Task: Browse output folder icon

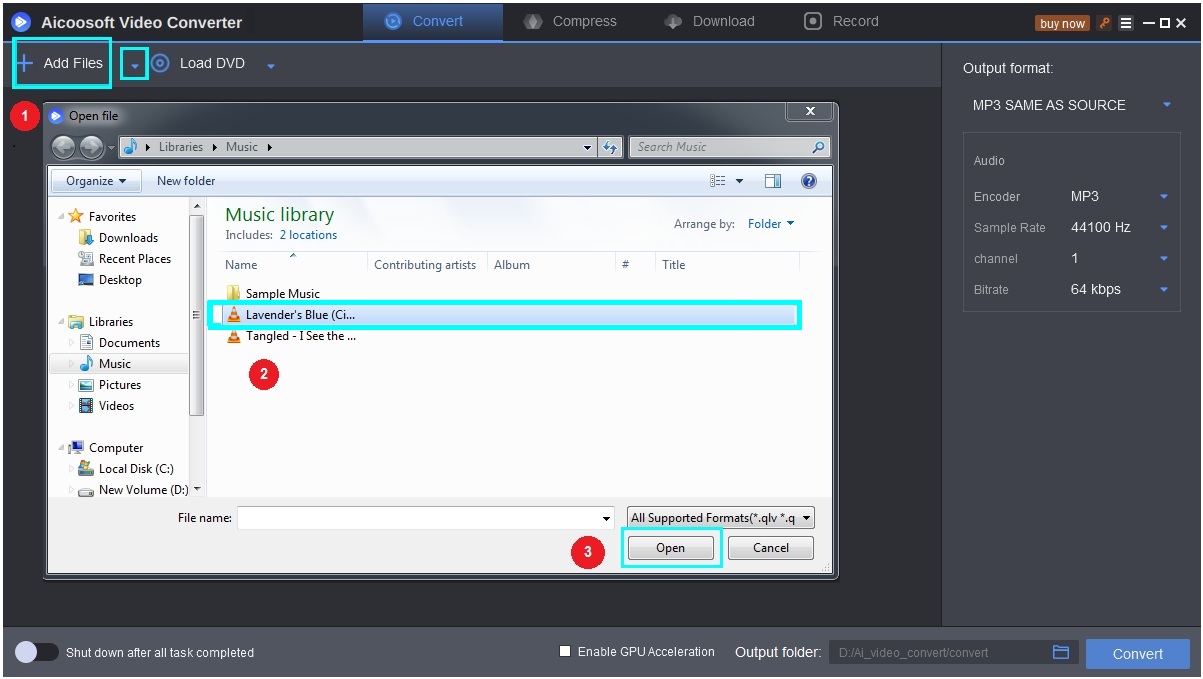Action: (x=1061, y=652)
